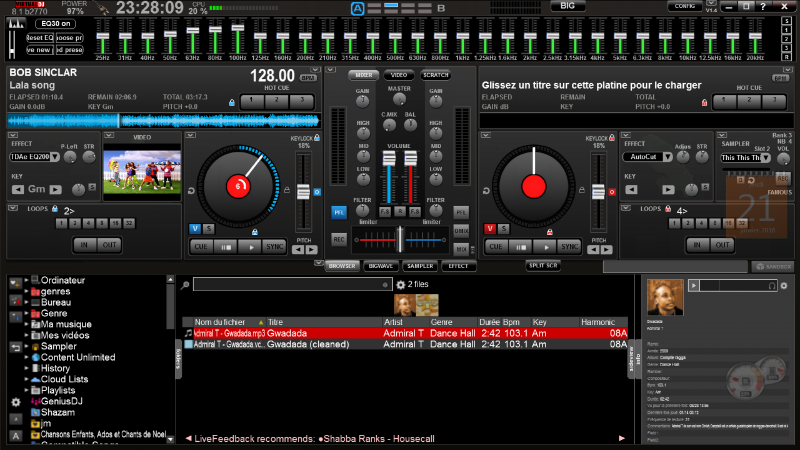Open the BIGWAVE panel tab
This screenshot has width=800, height=450.
point(381,266)
